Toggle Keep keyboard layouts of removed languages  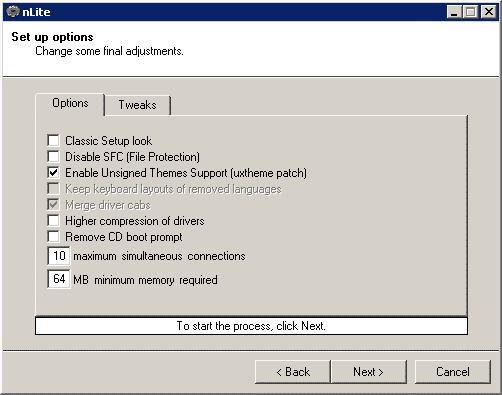point(53,189)
